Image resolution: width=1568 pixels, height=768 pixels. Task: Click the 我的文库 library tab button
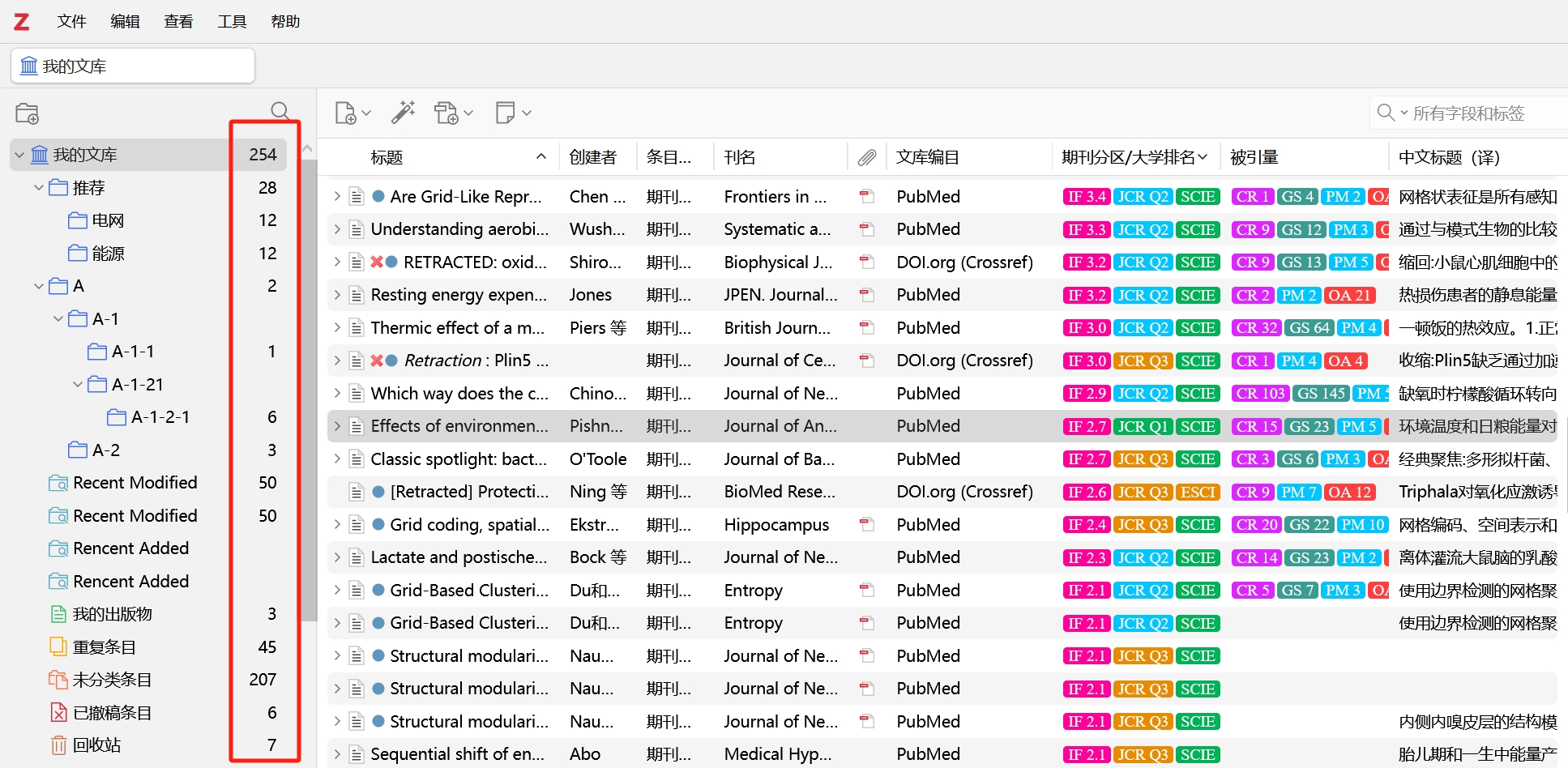point(132,66)
